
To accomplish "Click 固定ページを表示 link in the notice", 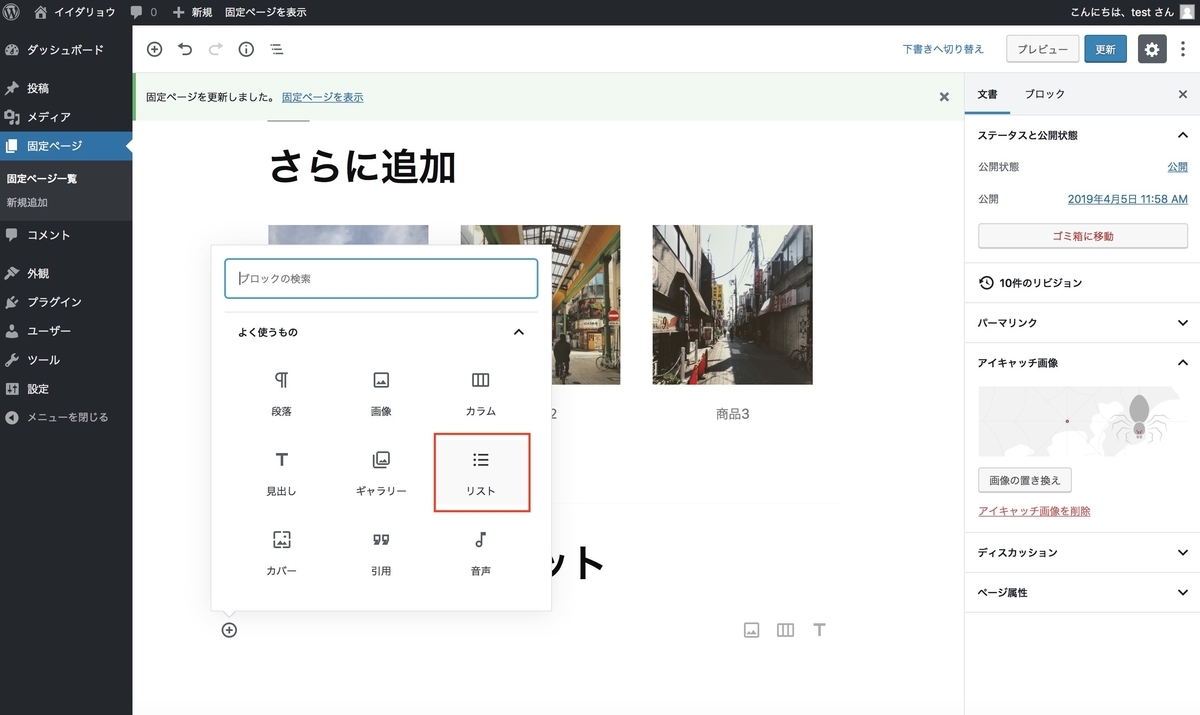I will point(322,97).
